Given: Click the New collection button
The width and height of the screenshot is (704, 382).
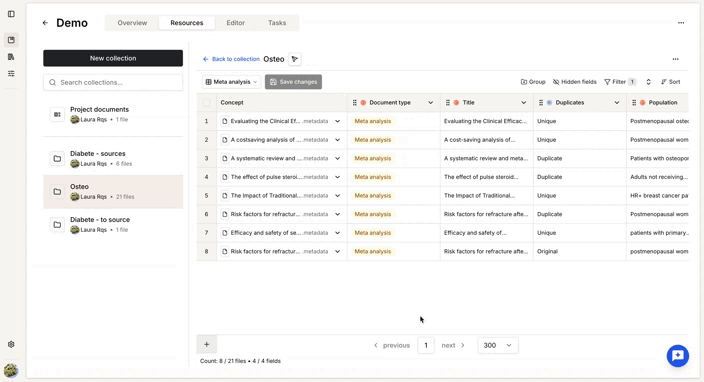Looking at the screenshot, I should (113, 58).
